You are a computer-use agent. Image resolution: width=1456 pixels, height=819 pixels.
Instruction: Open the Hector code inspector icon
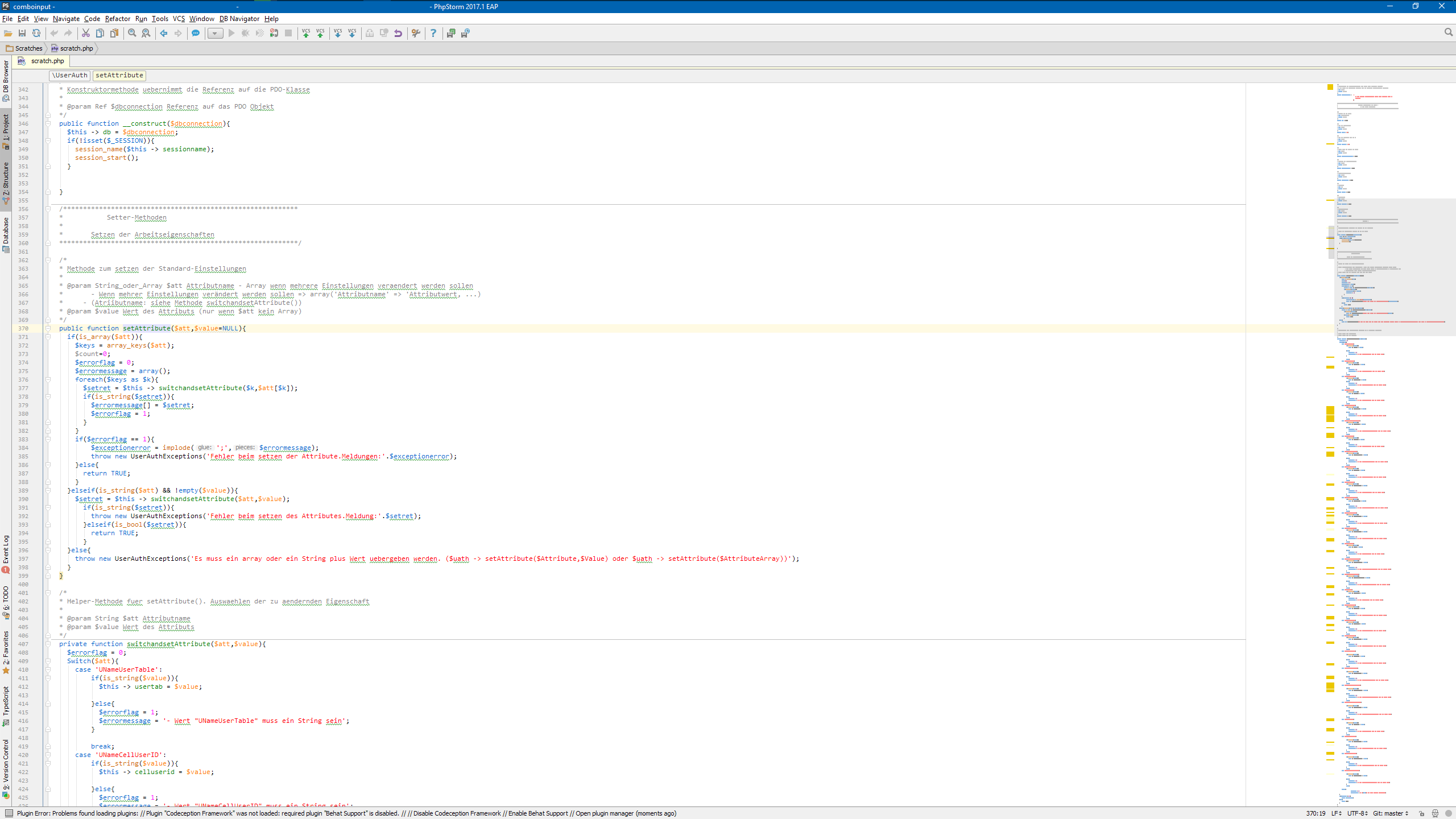pos(1435,813)
